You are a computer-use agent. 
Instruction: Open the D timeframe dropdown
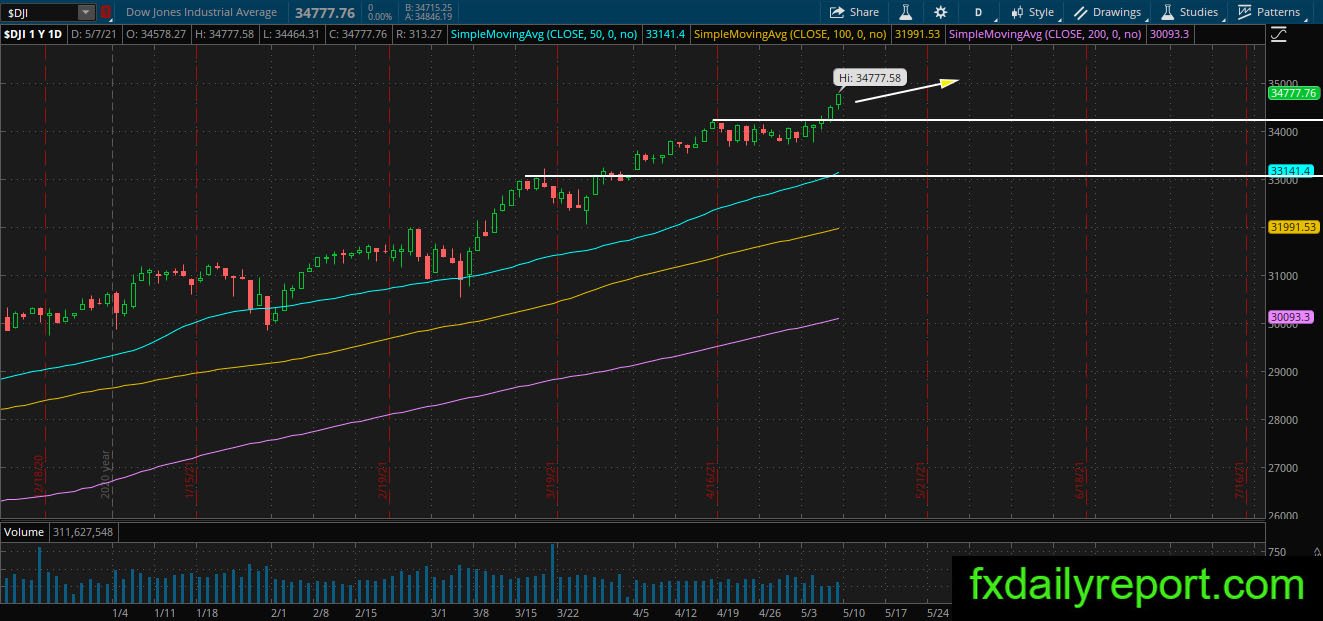point(978,12)
